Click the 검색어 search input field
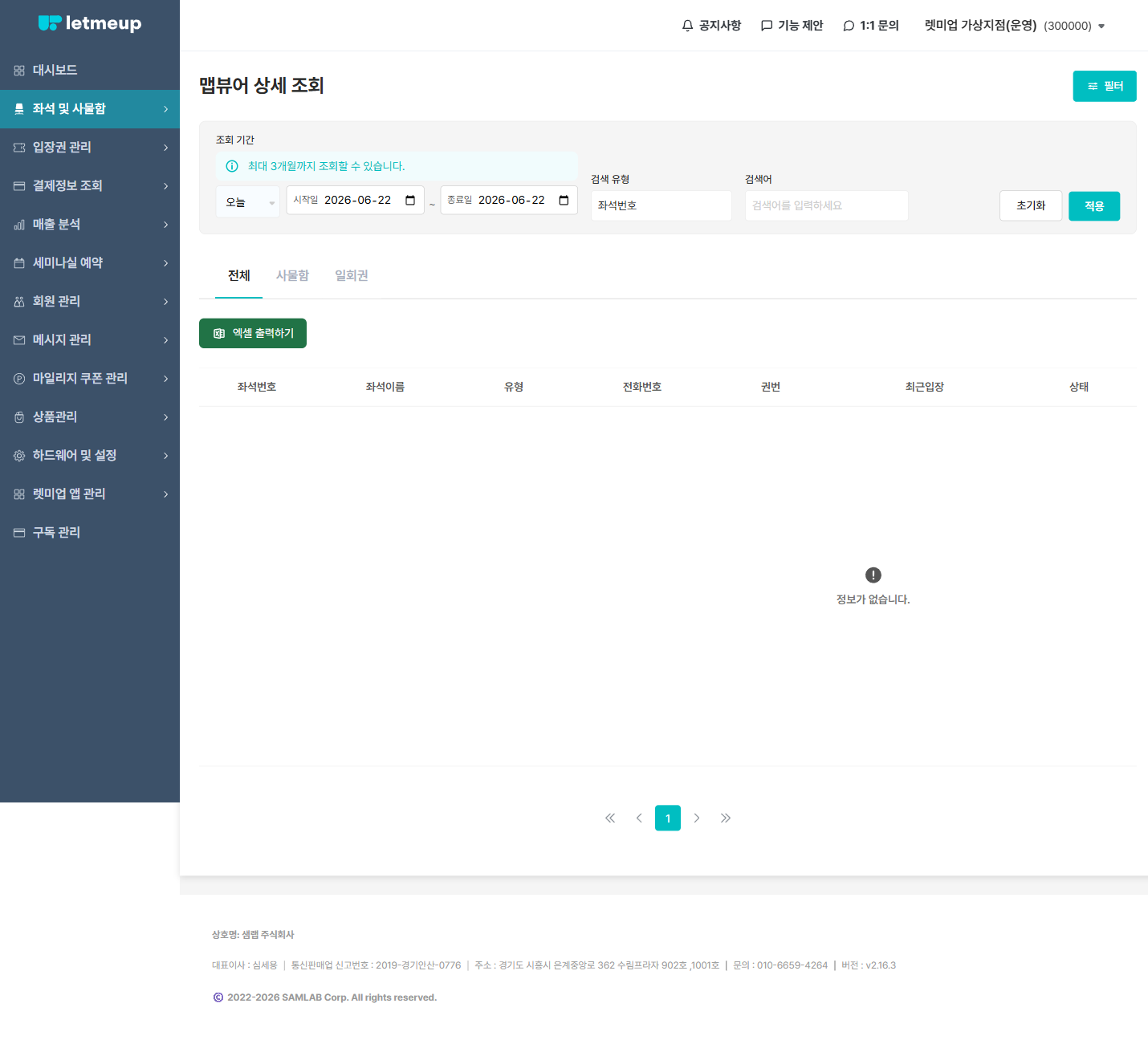Viewport: 1148px width, 1044px height. 827,205
